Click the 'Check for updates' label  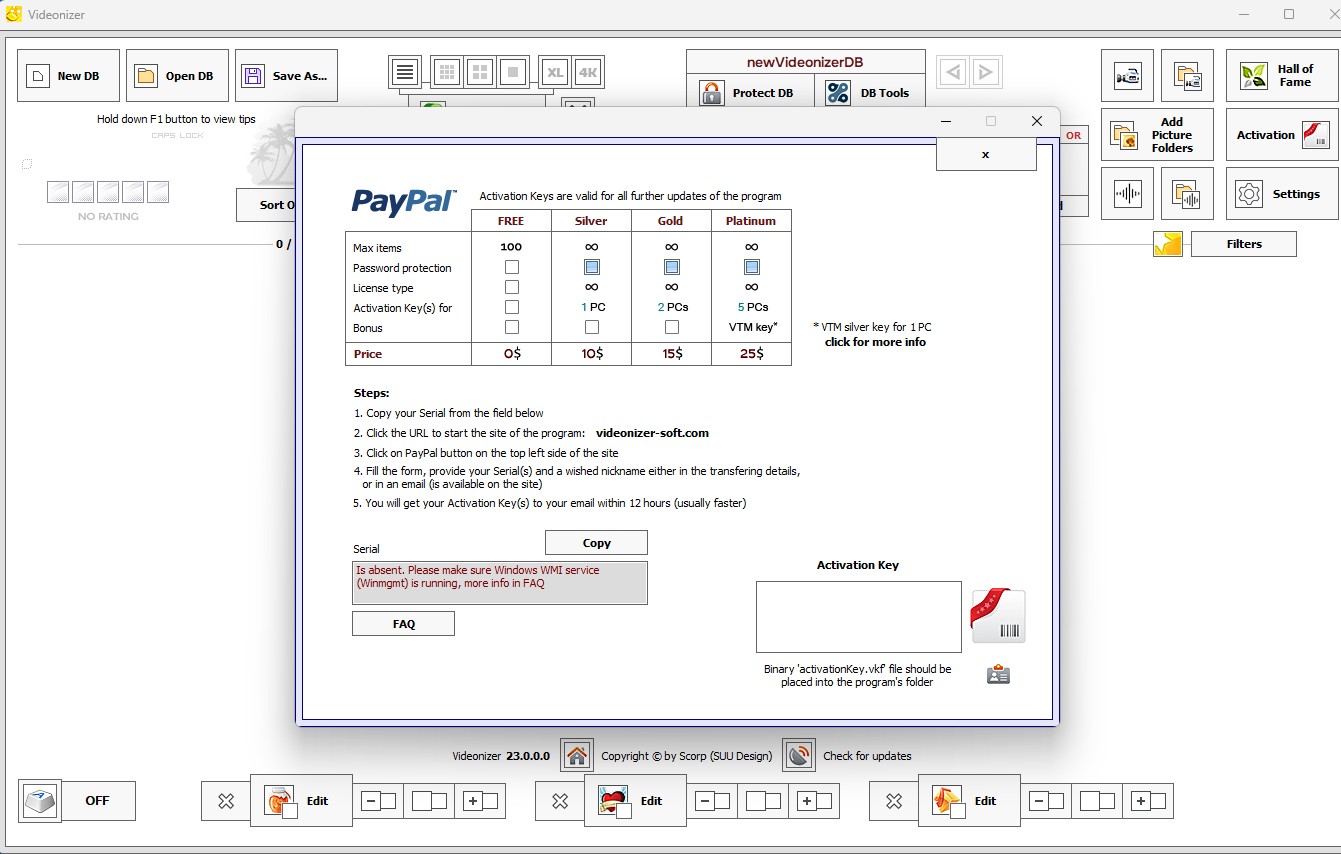click(x=867, y=756)
